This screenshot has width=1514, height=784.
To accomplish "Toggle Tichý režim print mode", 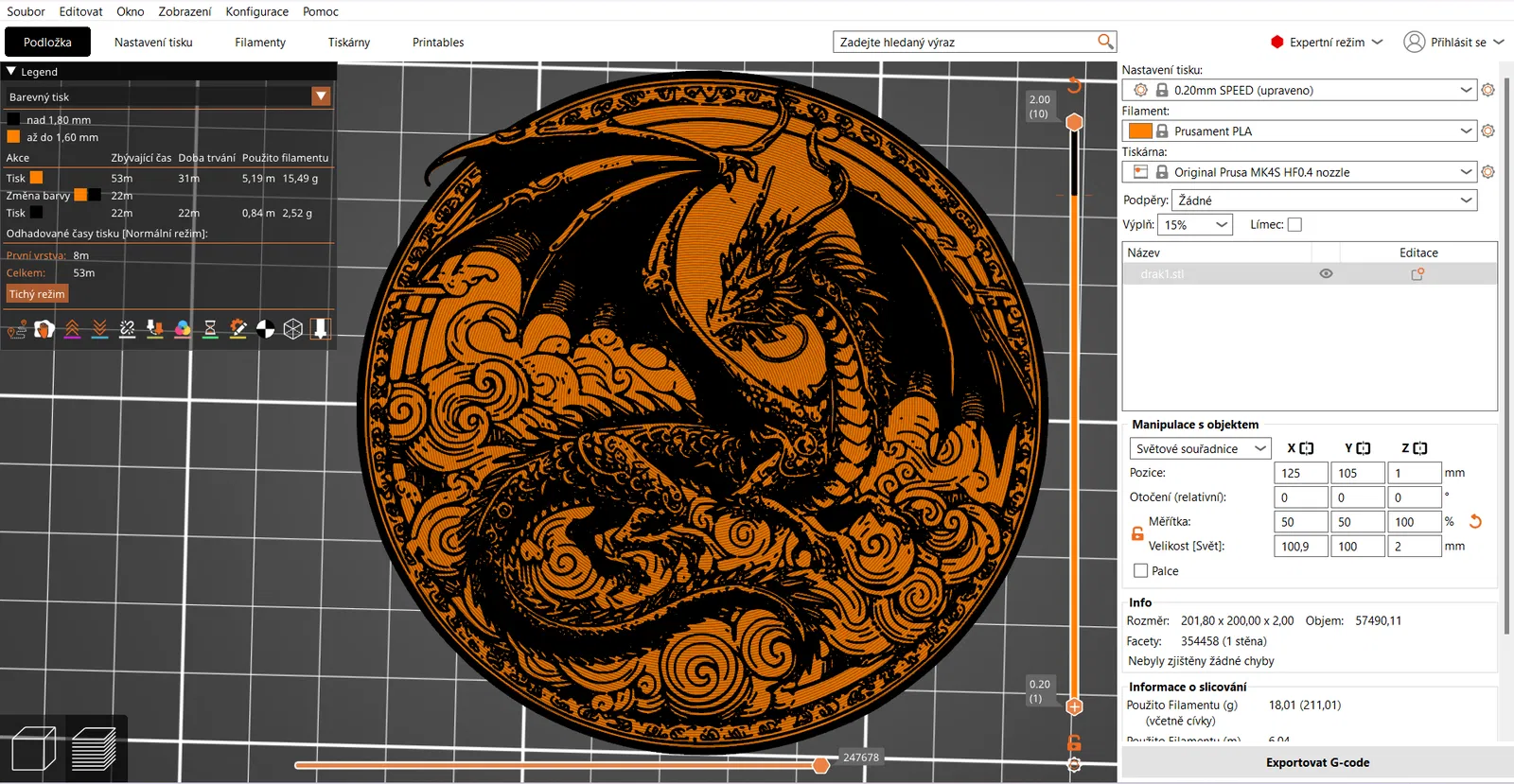I will (x=37, y=294).
